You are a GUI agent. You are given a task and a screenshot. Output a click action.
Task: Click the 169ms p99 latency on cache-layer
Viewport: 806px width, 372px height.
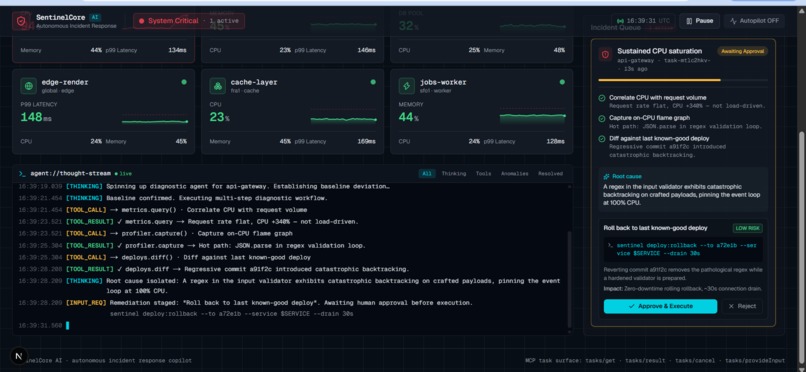367,141
